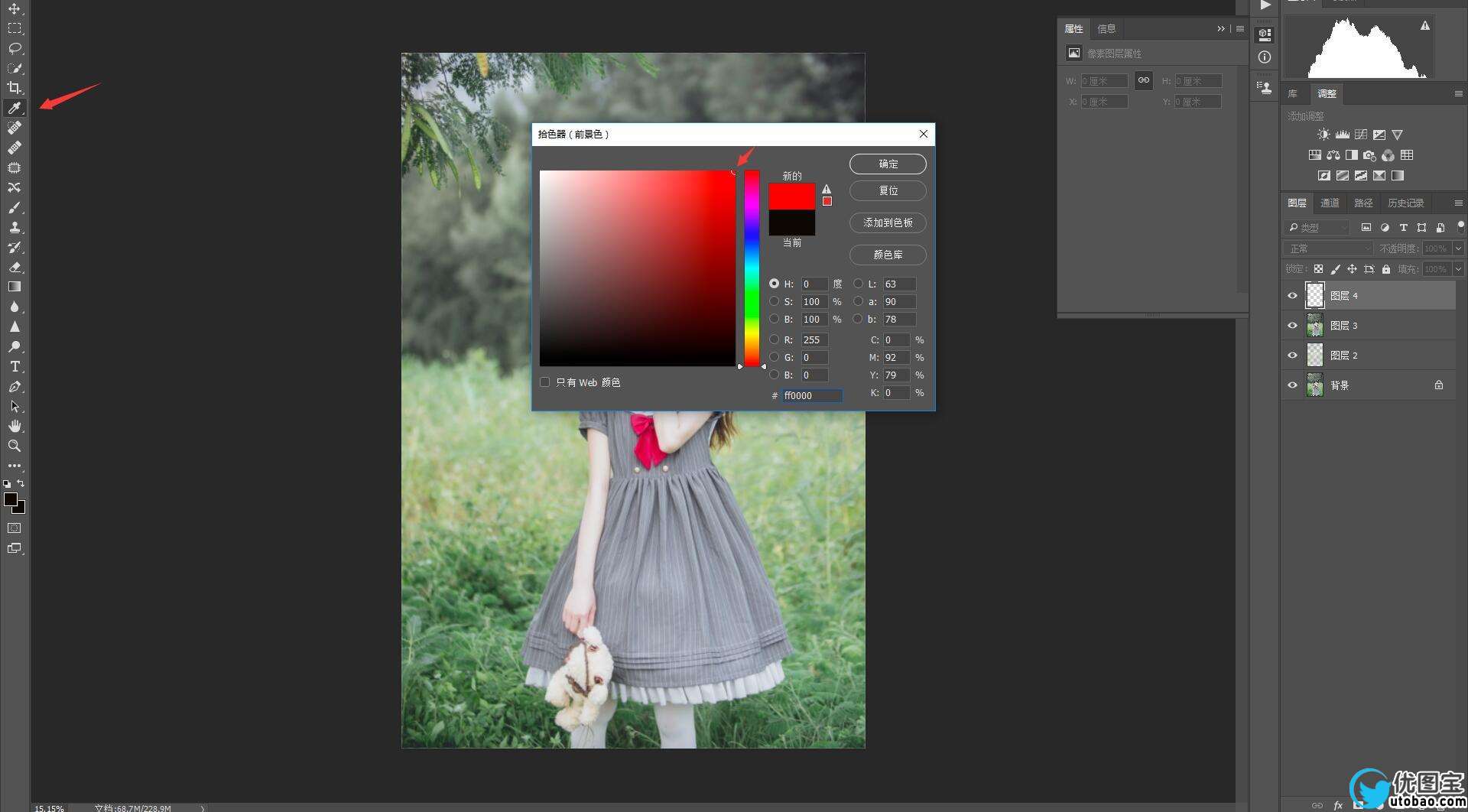This screenshot has width=1468, height=812.
Task: Switch to the 历史记录 tab
Action: (1405, 203)
